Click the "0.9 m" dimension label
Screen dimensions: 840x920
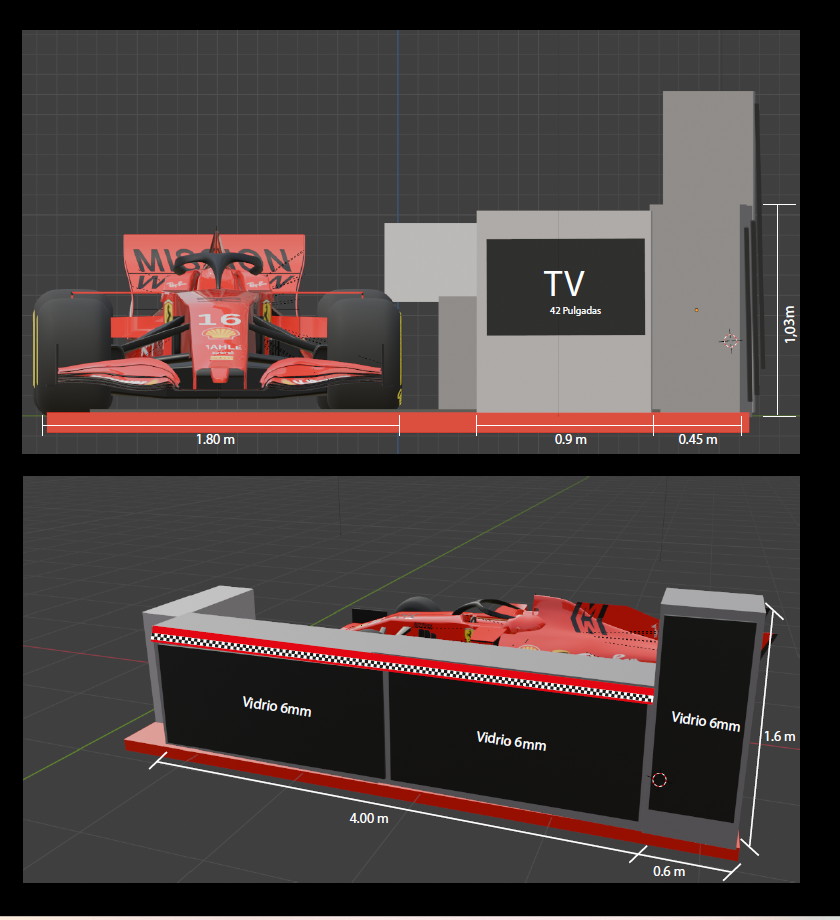tap(571, 439)
